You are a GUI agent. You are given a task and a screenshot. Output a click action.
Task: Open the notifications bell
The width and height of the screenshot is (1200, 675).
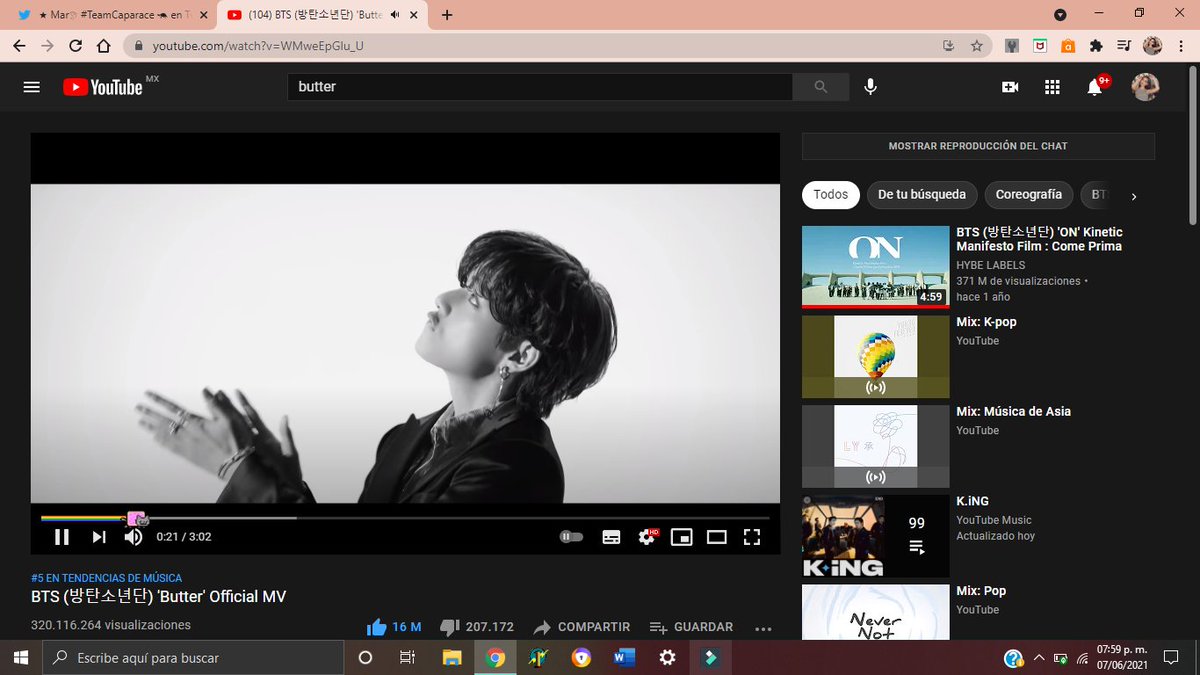coord(1095,87)
